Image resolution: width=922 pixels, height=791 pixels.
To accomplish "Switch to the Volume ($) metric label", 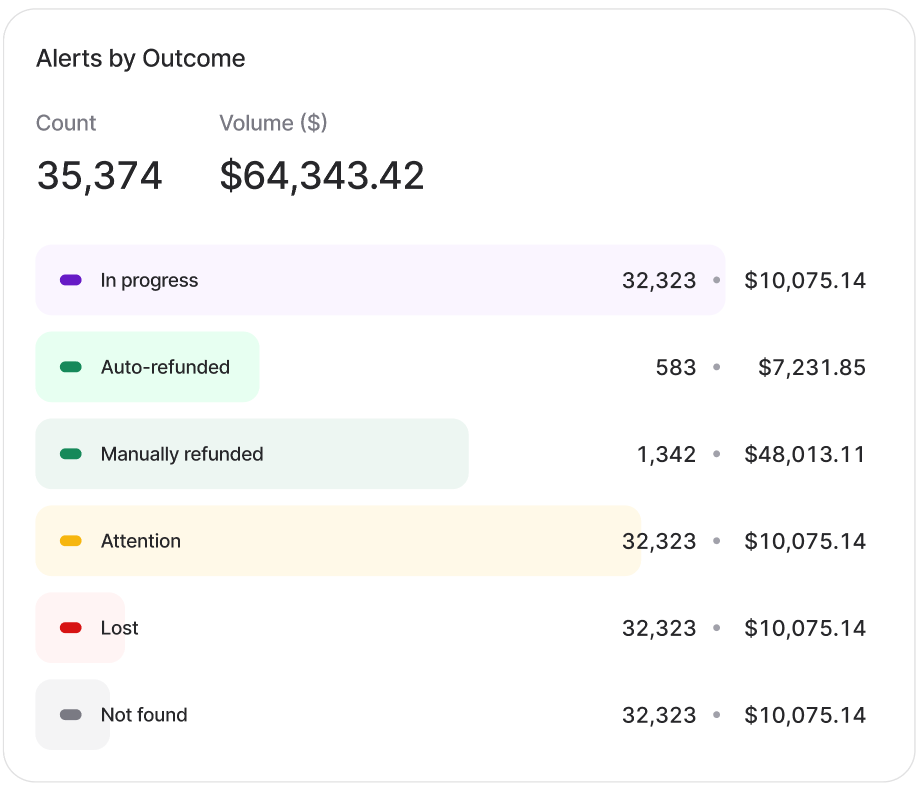I will pos(274,123).
